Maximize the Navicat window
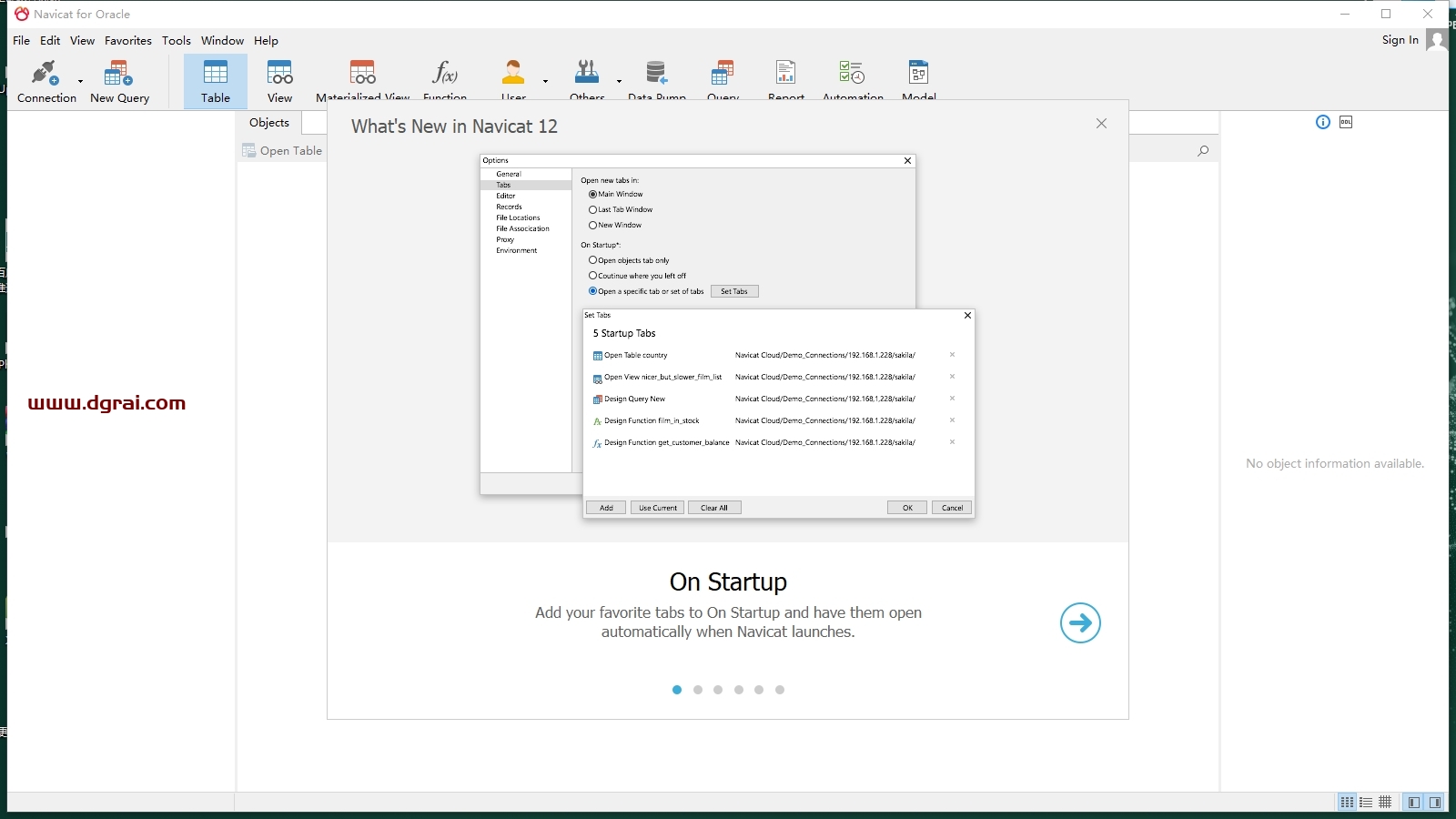Screen dimensions: 1456x819 (1386, 14)
